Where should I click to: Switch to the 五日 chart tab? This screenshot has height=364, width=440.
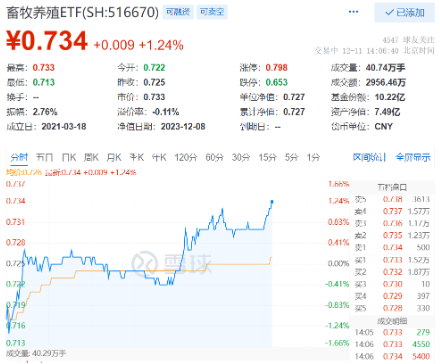coord(44,157)
